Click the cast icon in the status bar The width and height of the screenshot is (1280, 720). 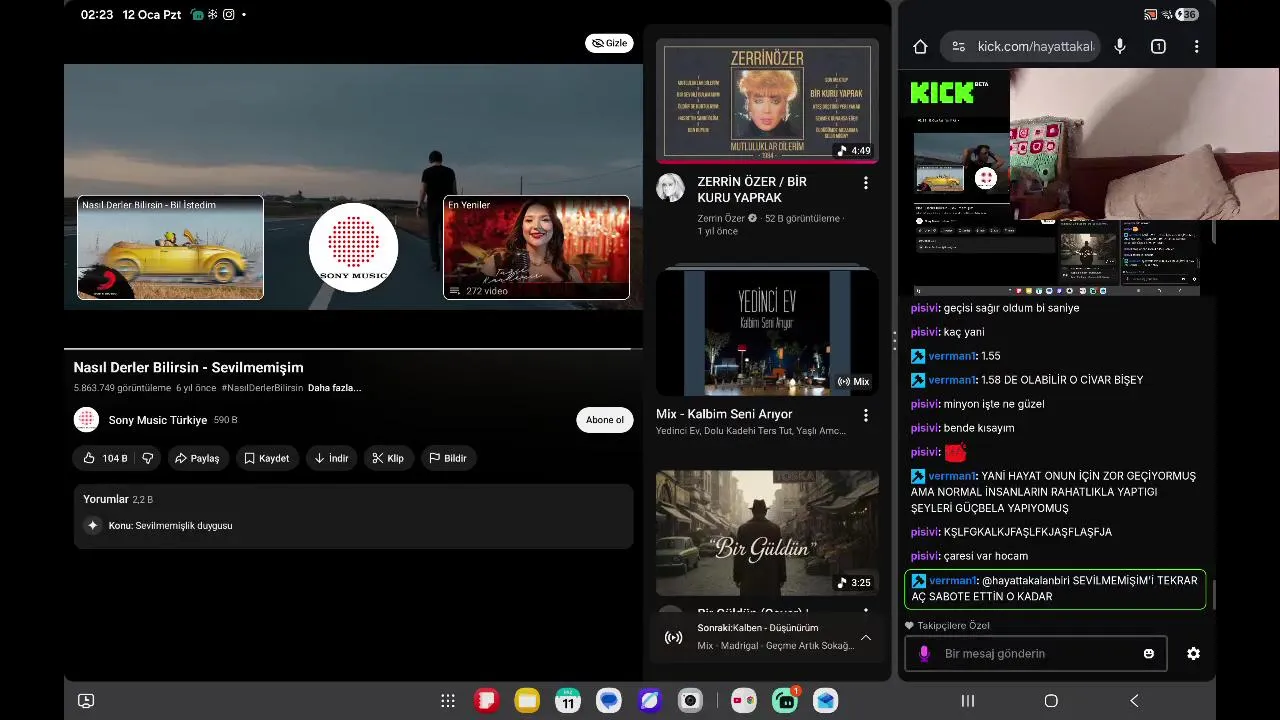pos(1150,15)
